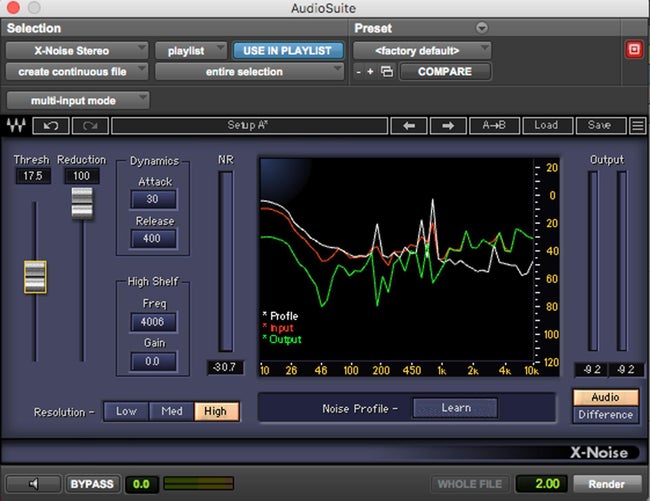Switch monitoring to Audio
This screenshot has height=501, width=650.
606,397
